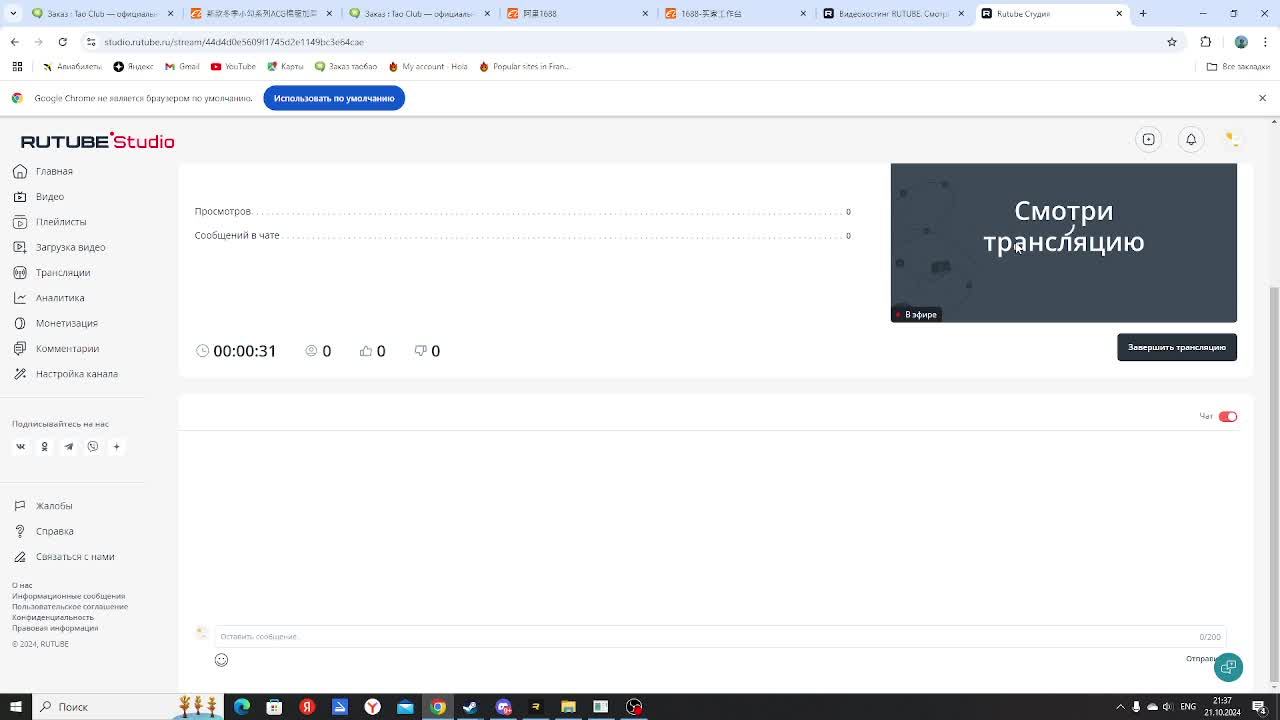Open browser extensions puzzle icon
Image resolution: width=1280 pixels, height=720 pixels.
1206,42
